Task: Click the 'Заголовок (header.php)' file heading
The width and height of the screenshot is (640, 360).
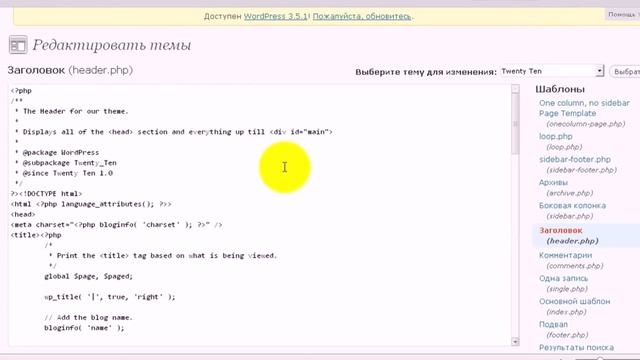Action: (x=70, y=70)
